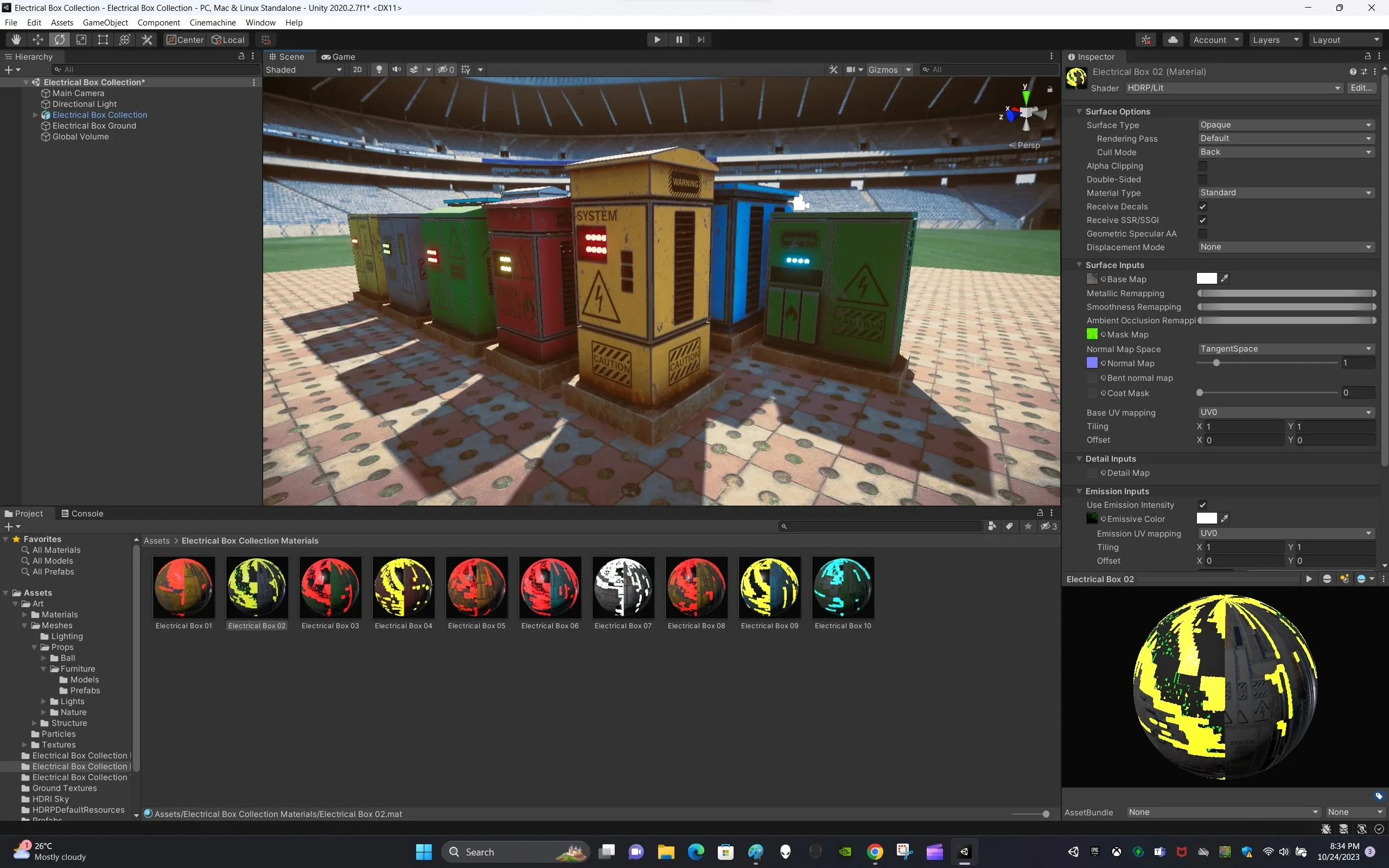Open scene camera settings icon
Screen dimensions: 1389x868
pyautogui.click(x=851, y=69)
